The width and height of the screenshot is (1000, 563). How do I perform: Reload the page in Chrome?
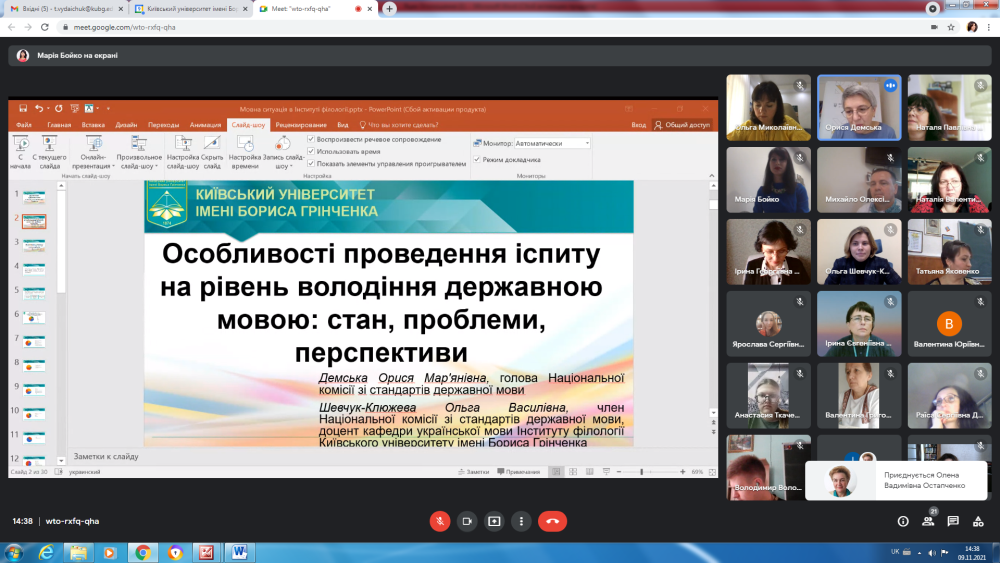45,27
